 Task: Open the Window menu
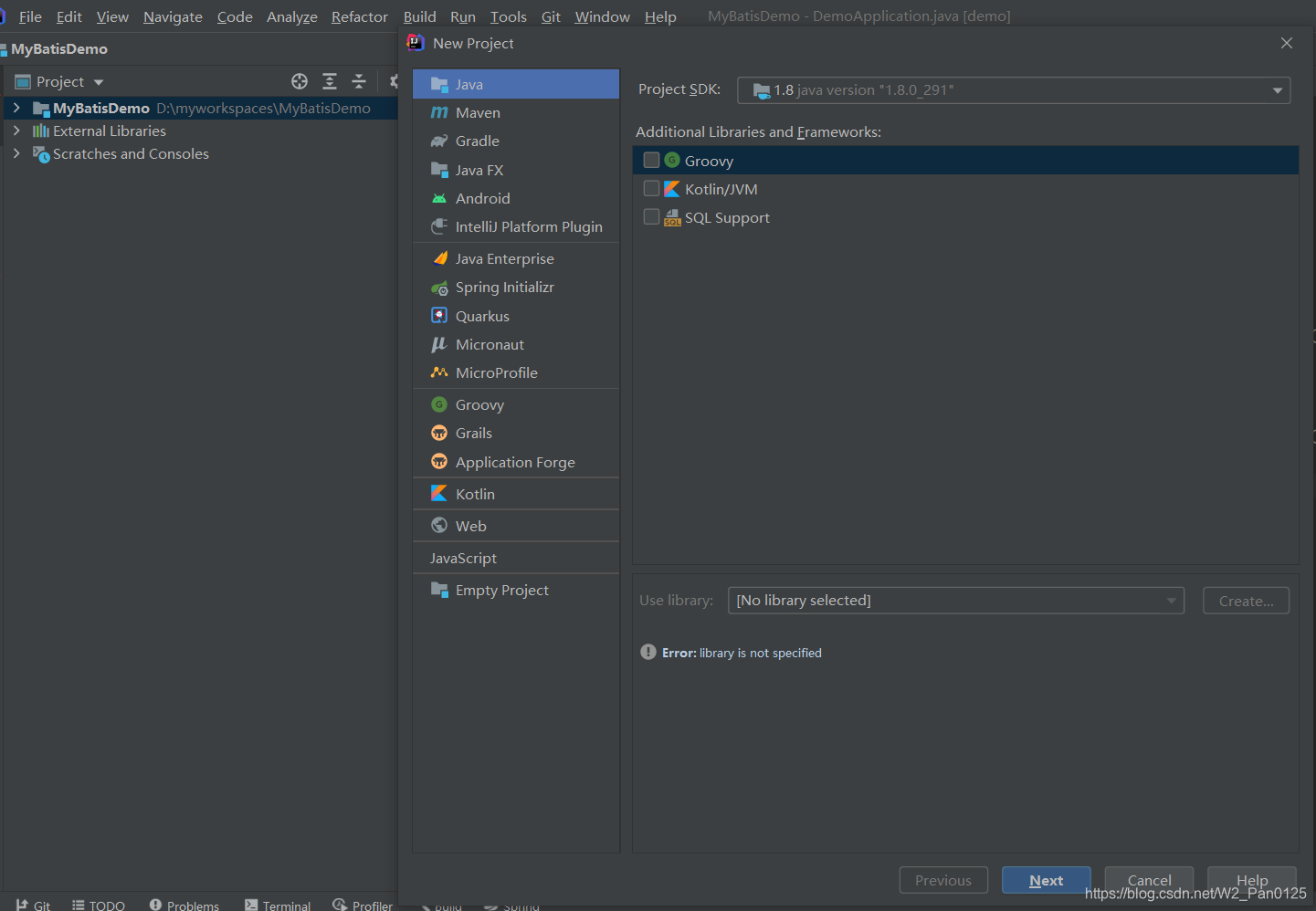[603, 16]
